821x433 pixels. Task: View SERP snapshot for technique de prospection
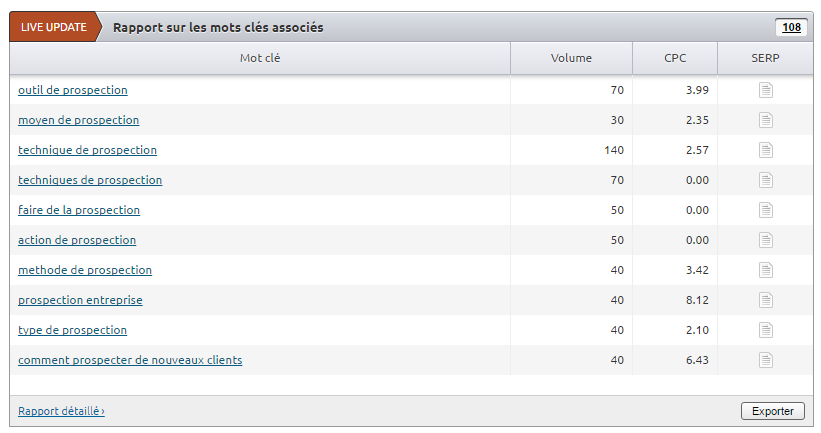[x=766, y=150]
